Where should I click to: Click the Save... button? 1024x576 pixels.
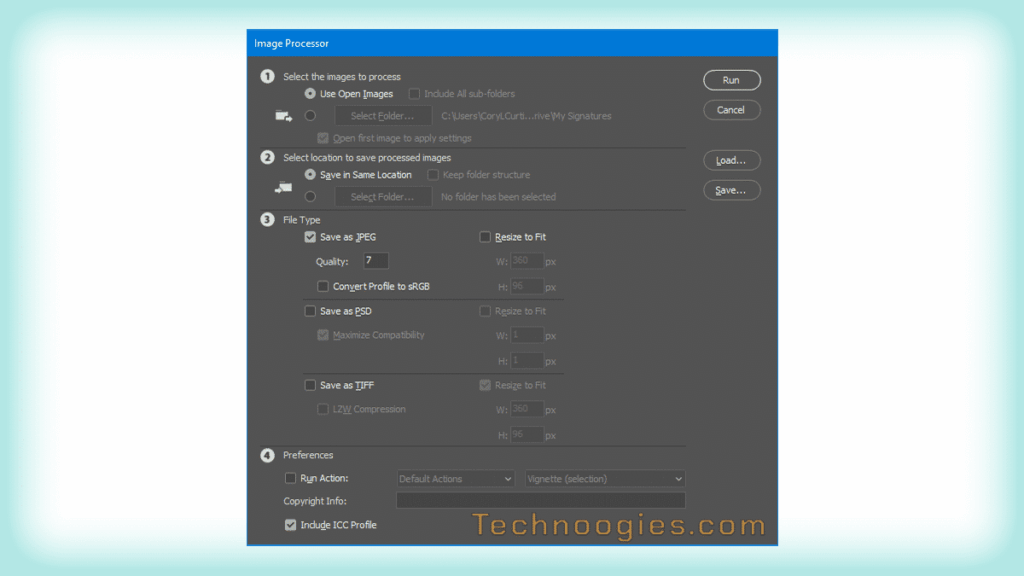point(731,190)
